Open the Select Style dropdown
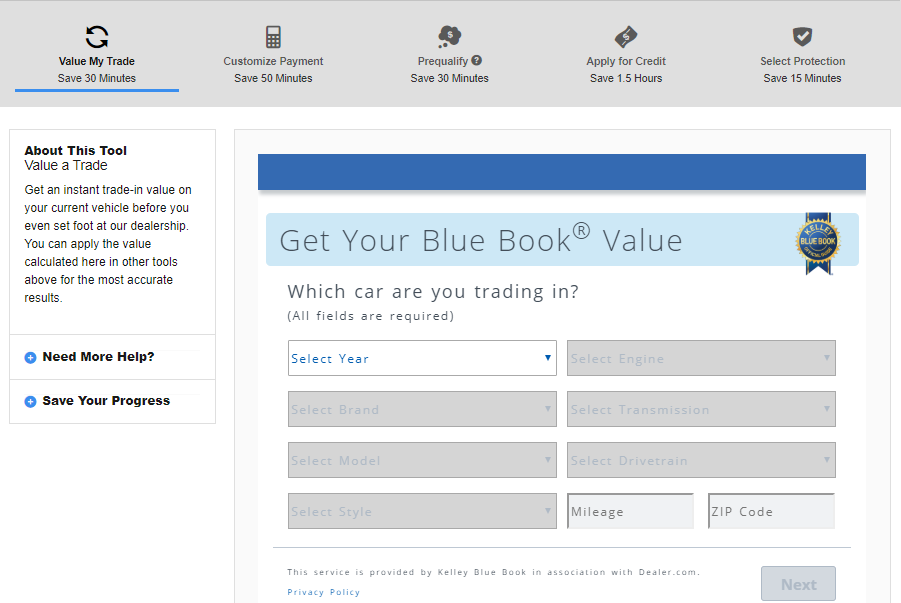This screenshot has width=901, height=603. tap(422, 511)
